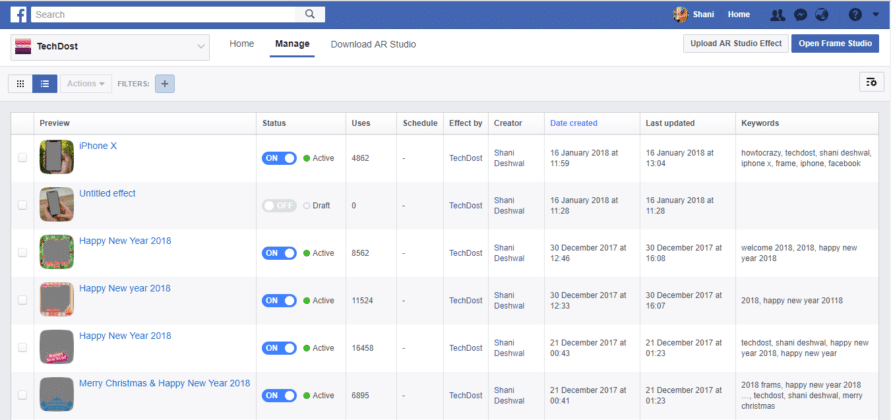891x420 pixels.
Task: Open the notifications globe icon
Action: [x=822, y=15]
